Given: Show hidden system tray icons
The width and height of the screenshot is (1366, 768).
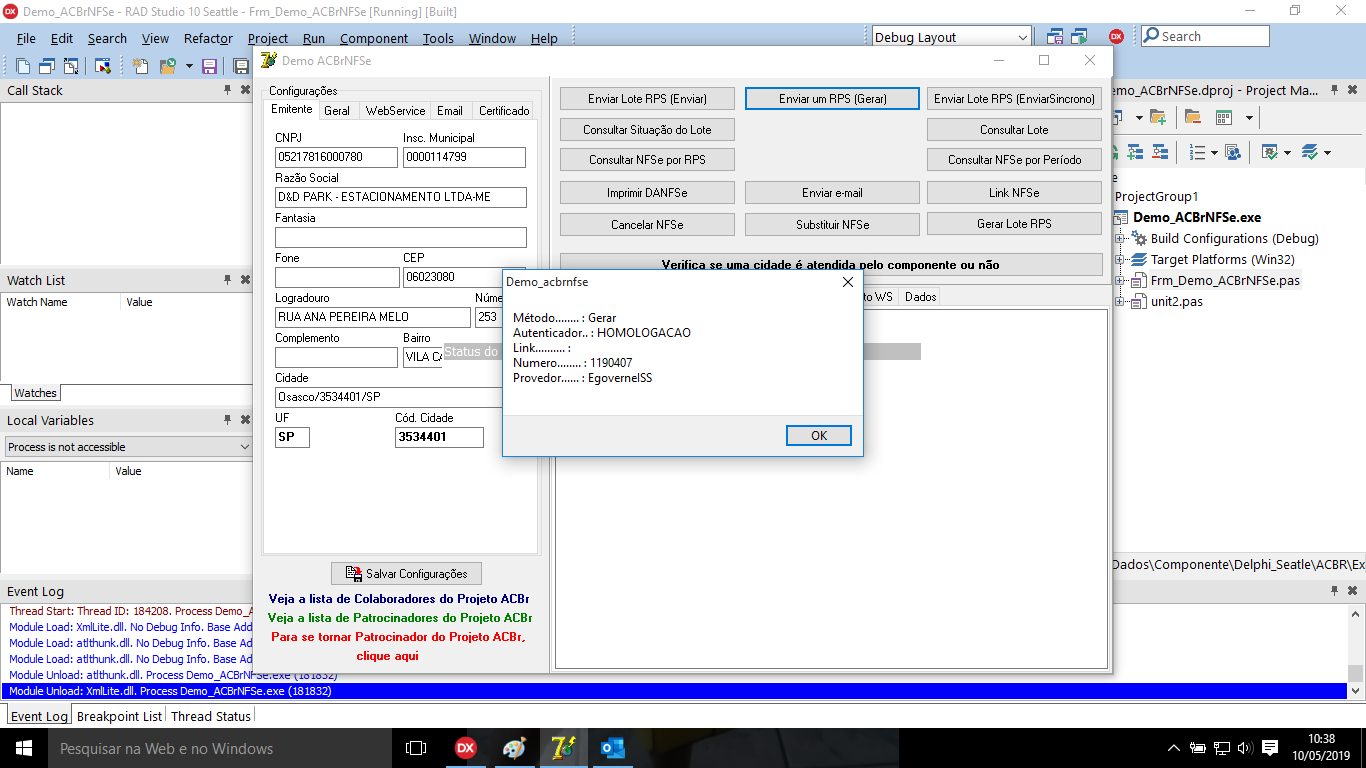Looking at the screenshot, I should (1174, 748).
